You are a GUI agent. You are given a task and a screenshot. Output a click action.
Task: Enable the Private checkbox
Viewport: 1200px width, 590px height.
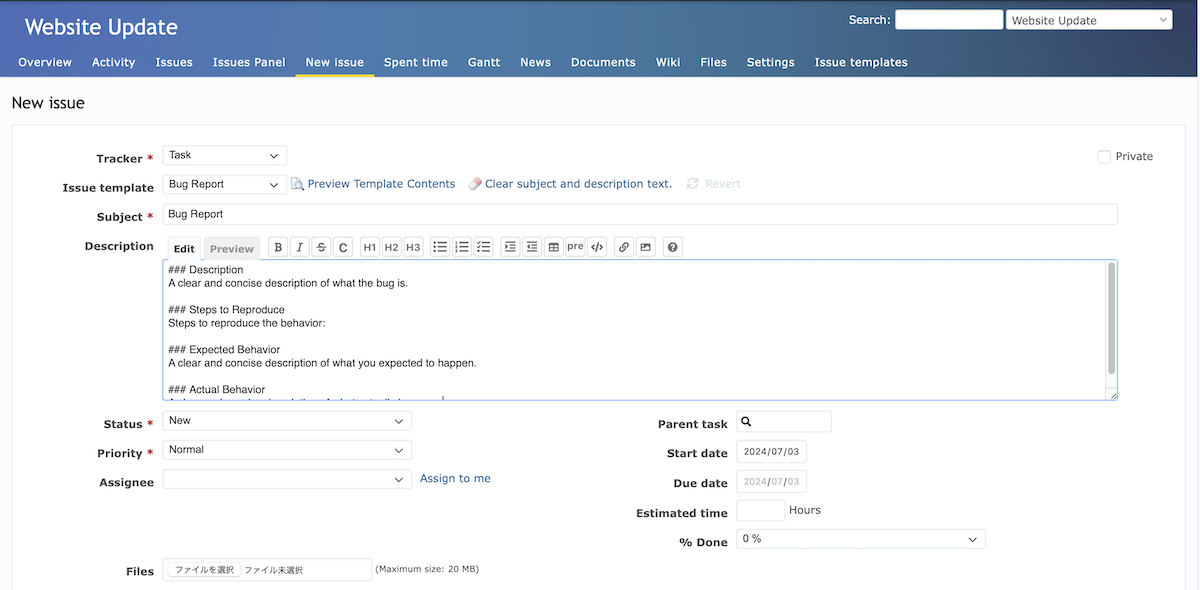coord(1103,156)
